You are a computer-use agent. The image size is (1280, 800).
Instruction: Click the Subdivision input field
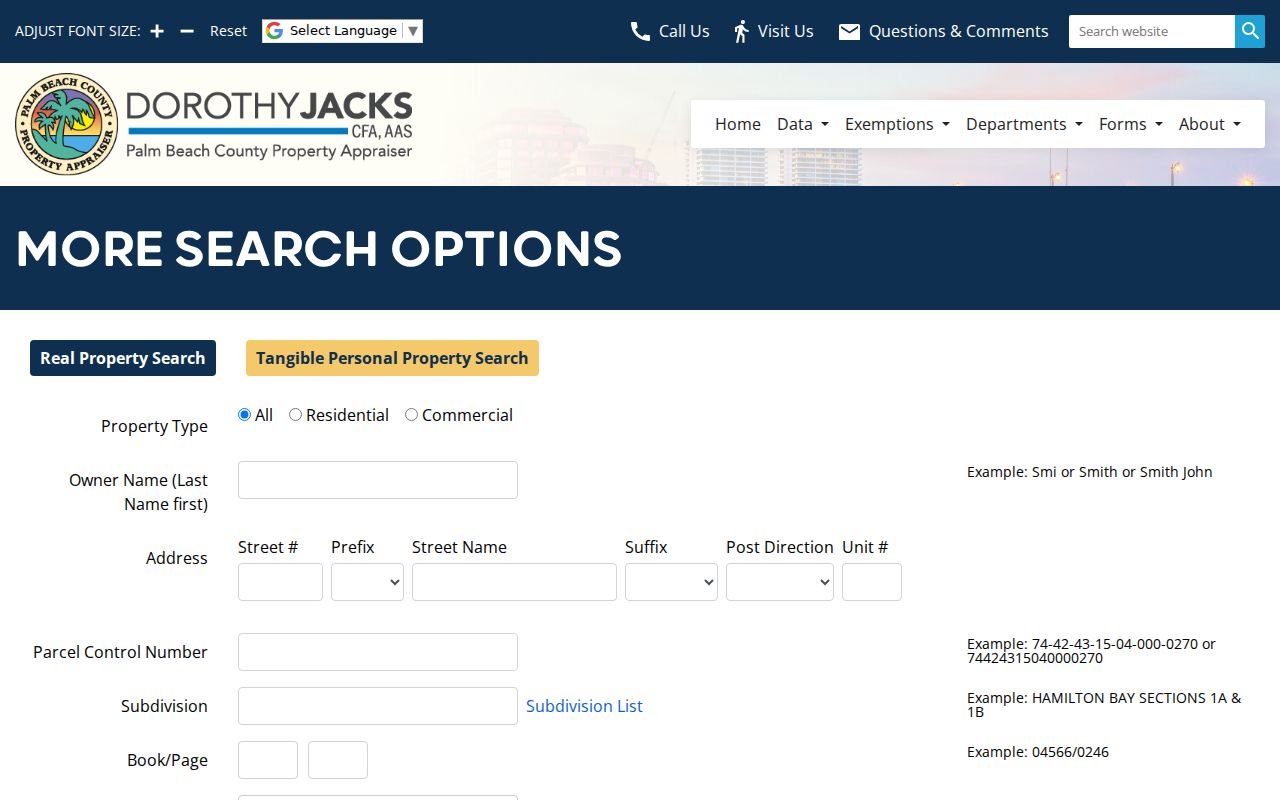click(378, 706)
